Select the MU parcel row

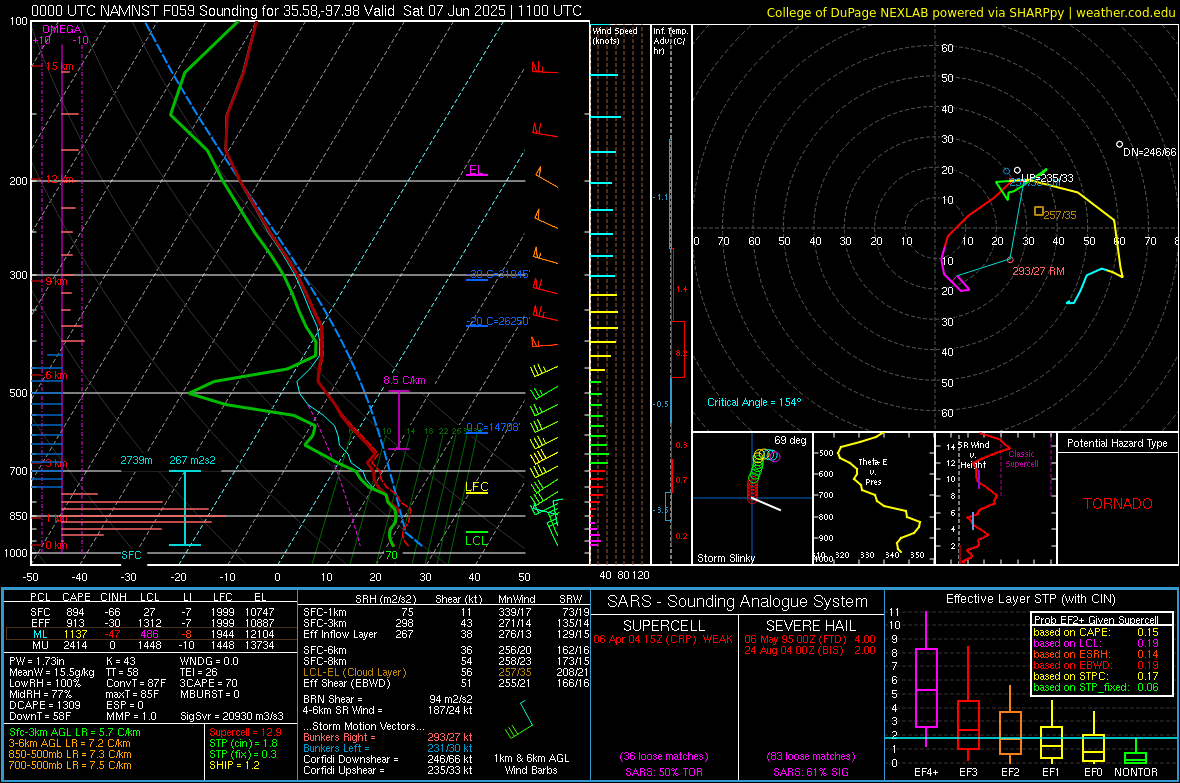(x=151, y=645)
